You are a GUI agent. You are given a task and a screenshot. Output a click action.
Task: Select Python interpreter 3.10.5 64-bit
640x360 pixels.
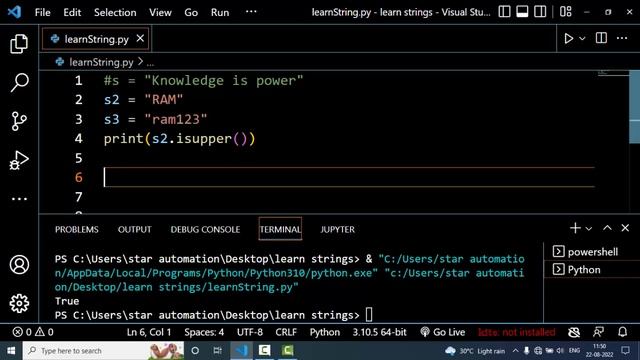click(379, 332)
